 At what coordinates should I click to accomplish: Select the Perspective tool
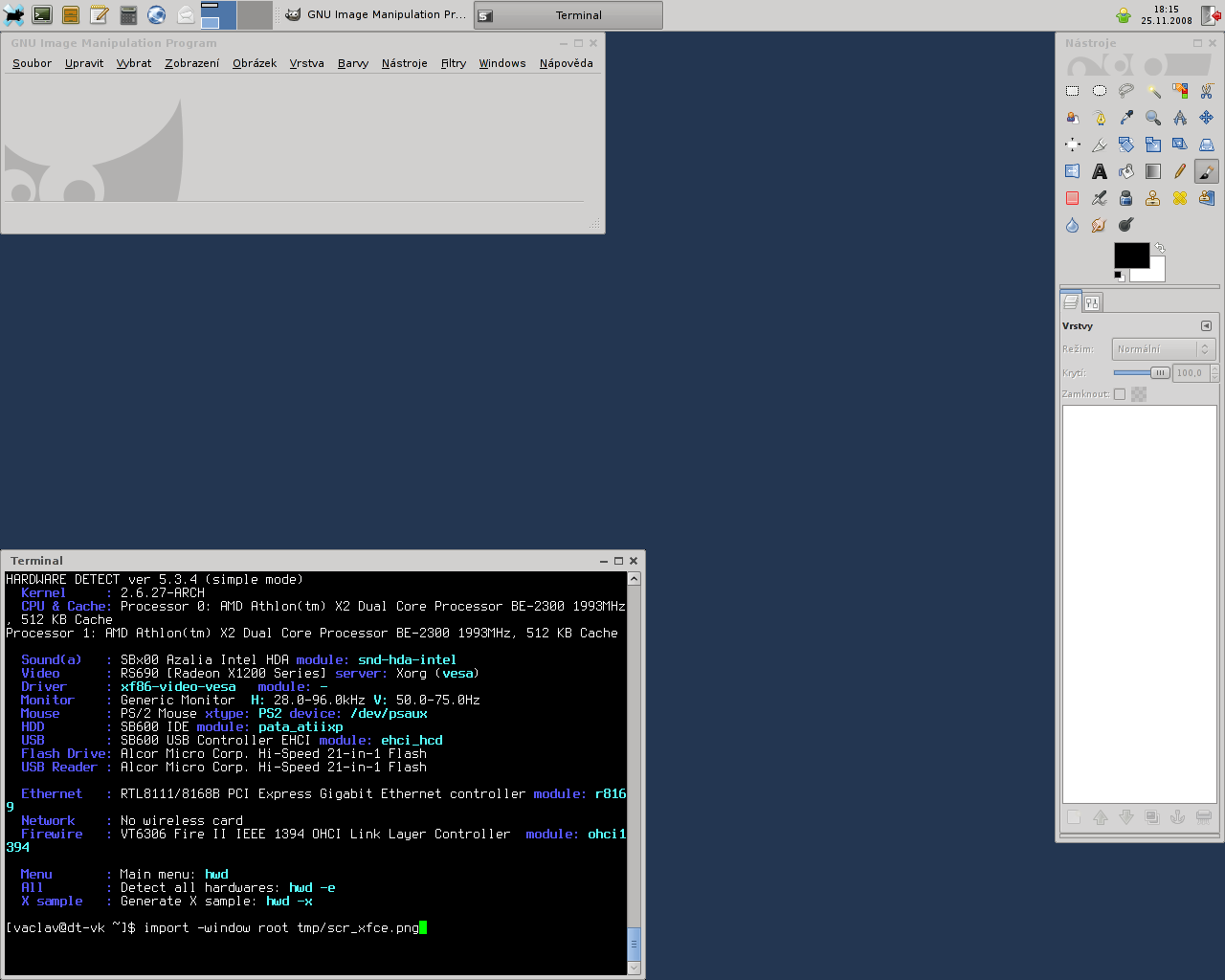[1207, 145]
